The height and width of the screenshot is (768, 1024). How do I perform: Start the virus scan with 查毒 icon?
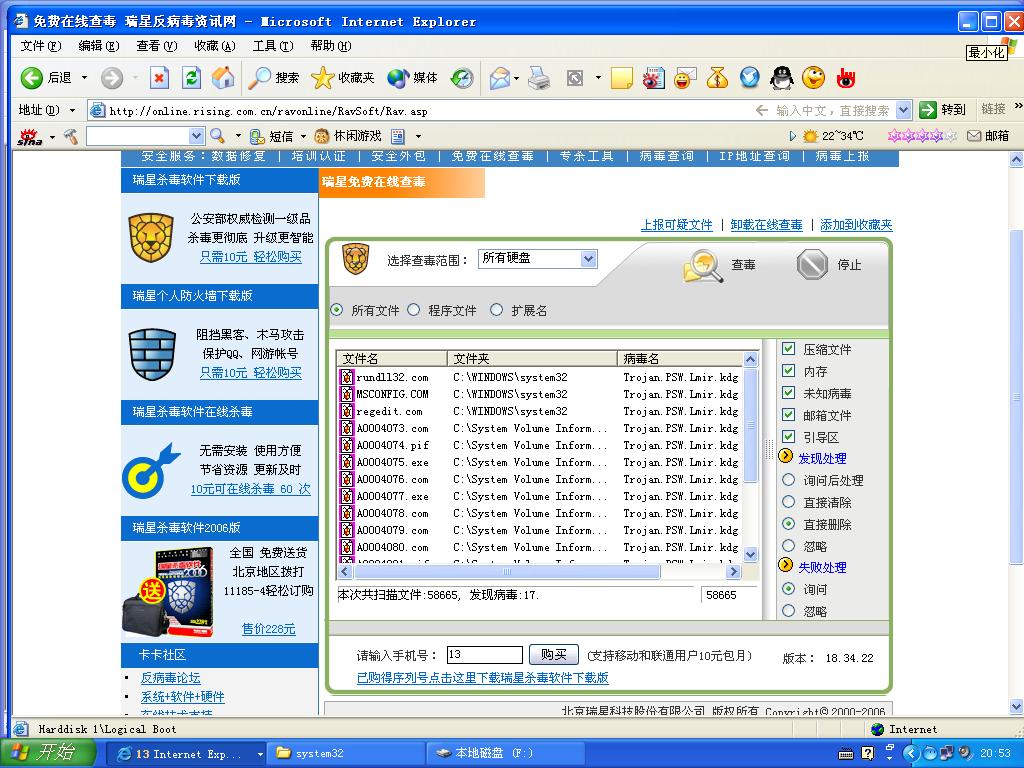[703, 266]
